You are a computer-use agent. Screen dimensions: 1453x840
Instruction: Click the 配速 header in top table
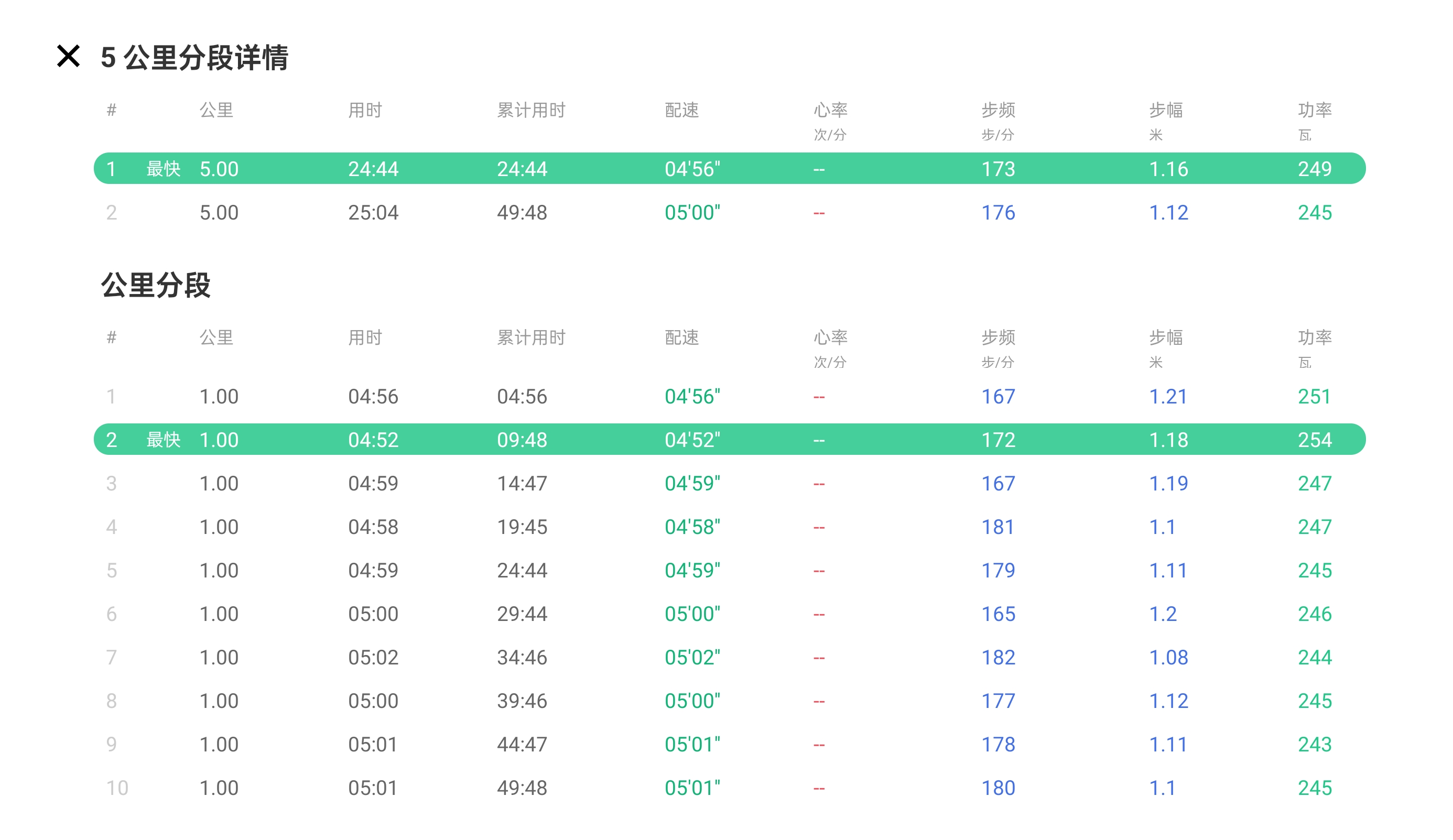(x=681, y=110)
